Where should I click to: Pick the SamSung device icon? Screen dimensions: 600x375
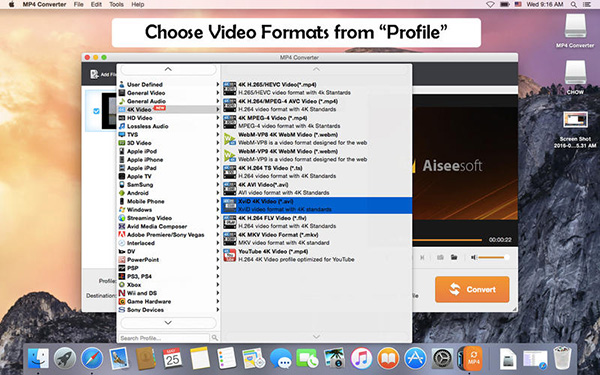[122, 185]
